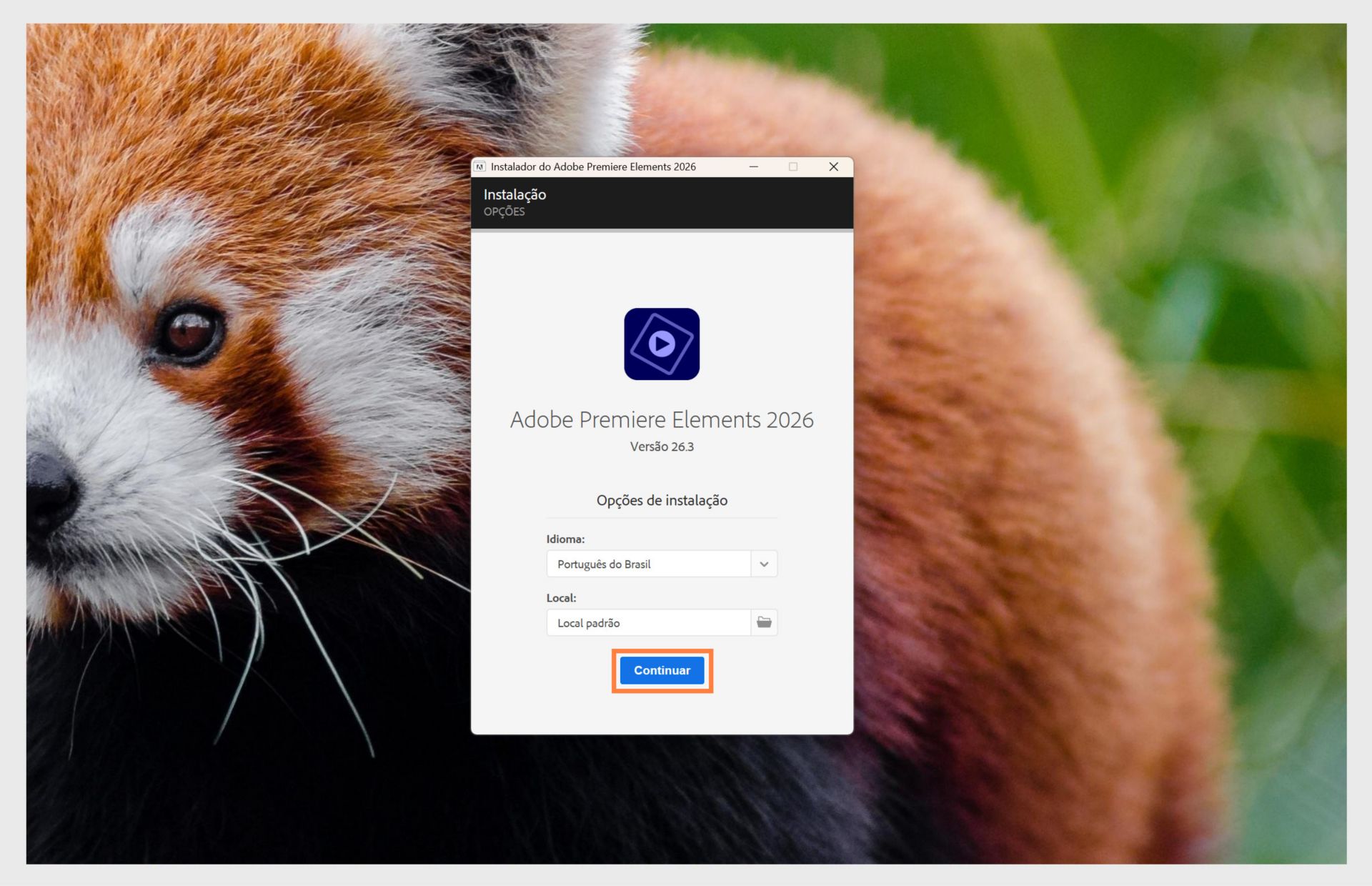Viewport: 1372px width, 886px height.
Task: Select the Português do Brasil text box
Action: coord(647,564)
